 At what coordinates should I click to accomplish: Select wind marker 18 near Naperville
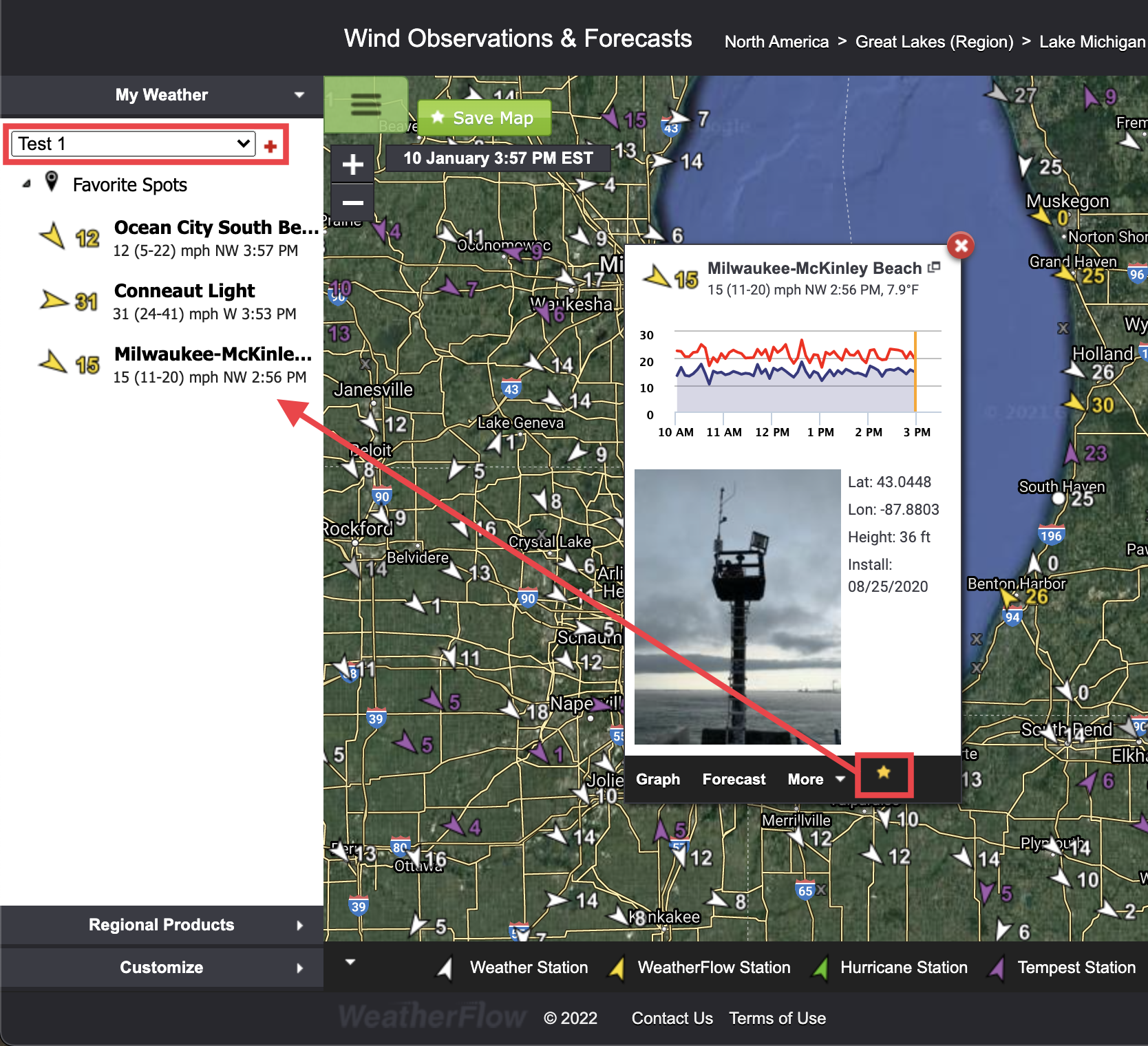tap(524, 710)
